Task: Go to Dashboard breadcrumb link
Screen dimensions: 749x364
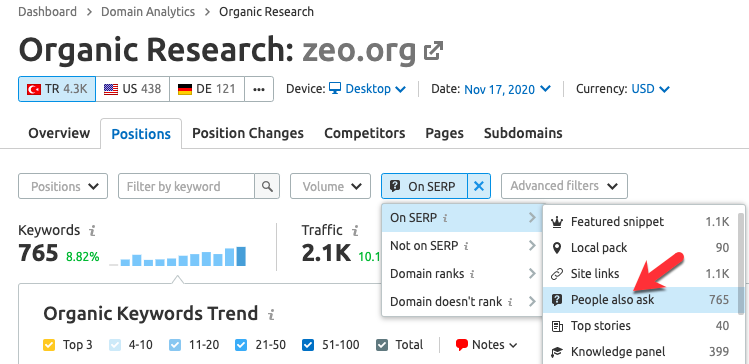Action: pos(47,11)
